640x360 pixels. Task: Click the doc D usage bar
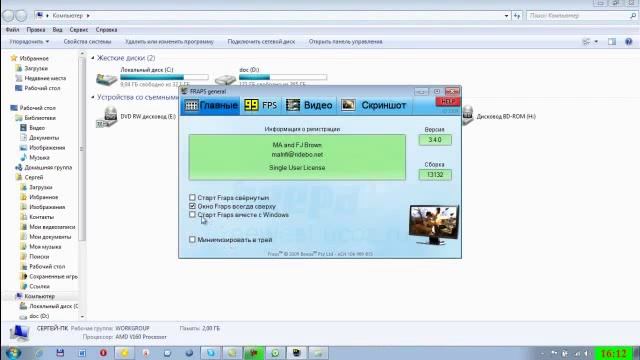pos(283,77)
